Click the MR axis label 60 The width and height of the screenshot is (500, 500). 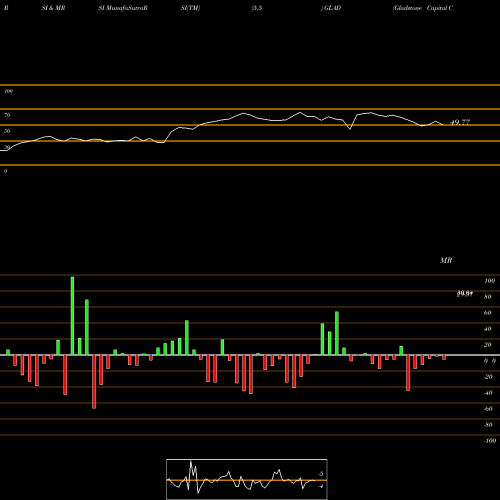[487, 313]
